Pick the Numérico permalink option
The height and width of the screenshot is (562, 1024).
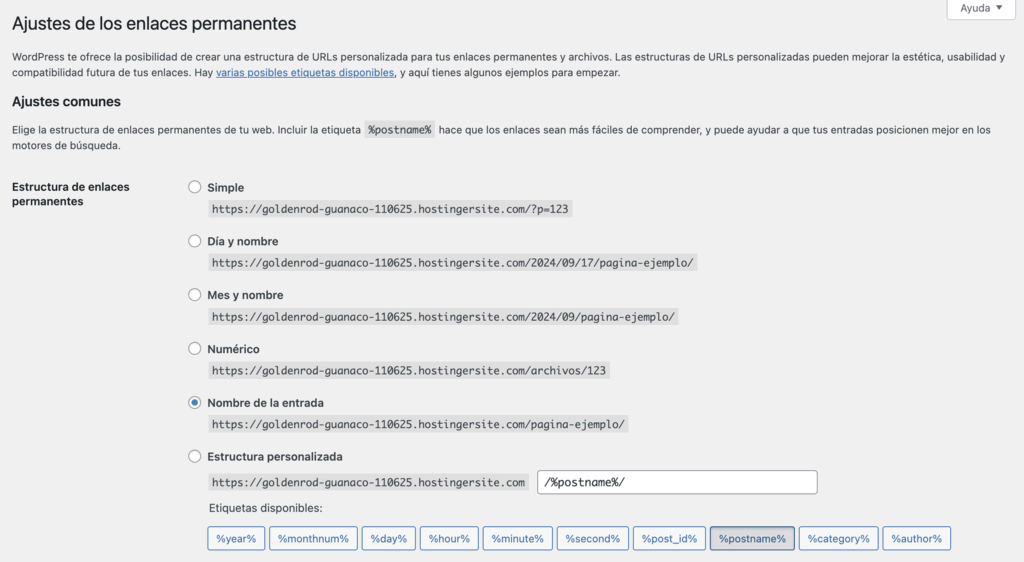tap(195, 349)
